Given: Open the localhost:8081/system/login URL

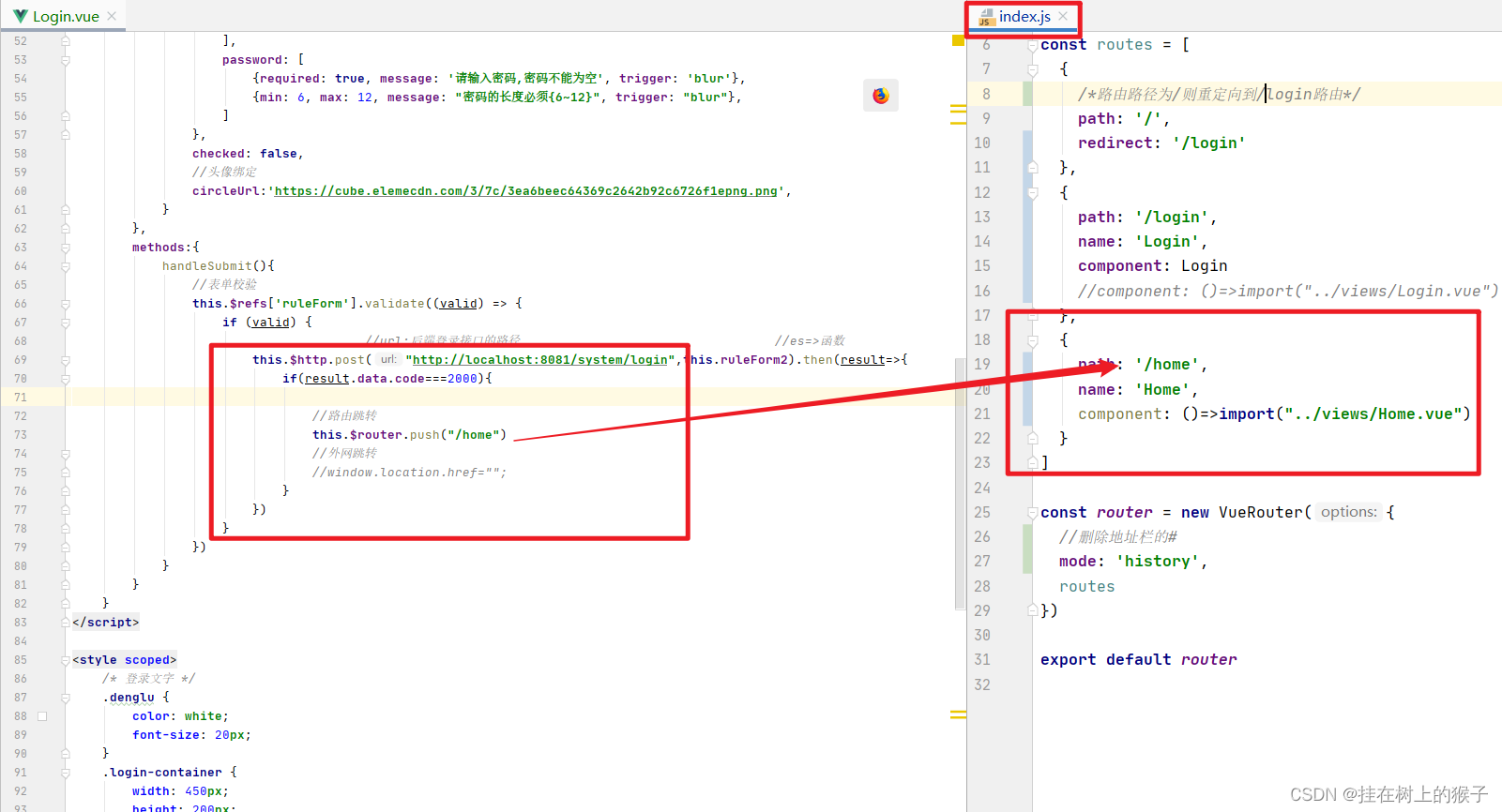Looking at the screenshot, I should 540,360.
